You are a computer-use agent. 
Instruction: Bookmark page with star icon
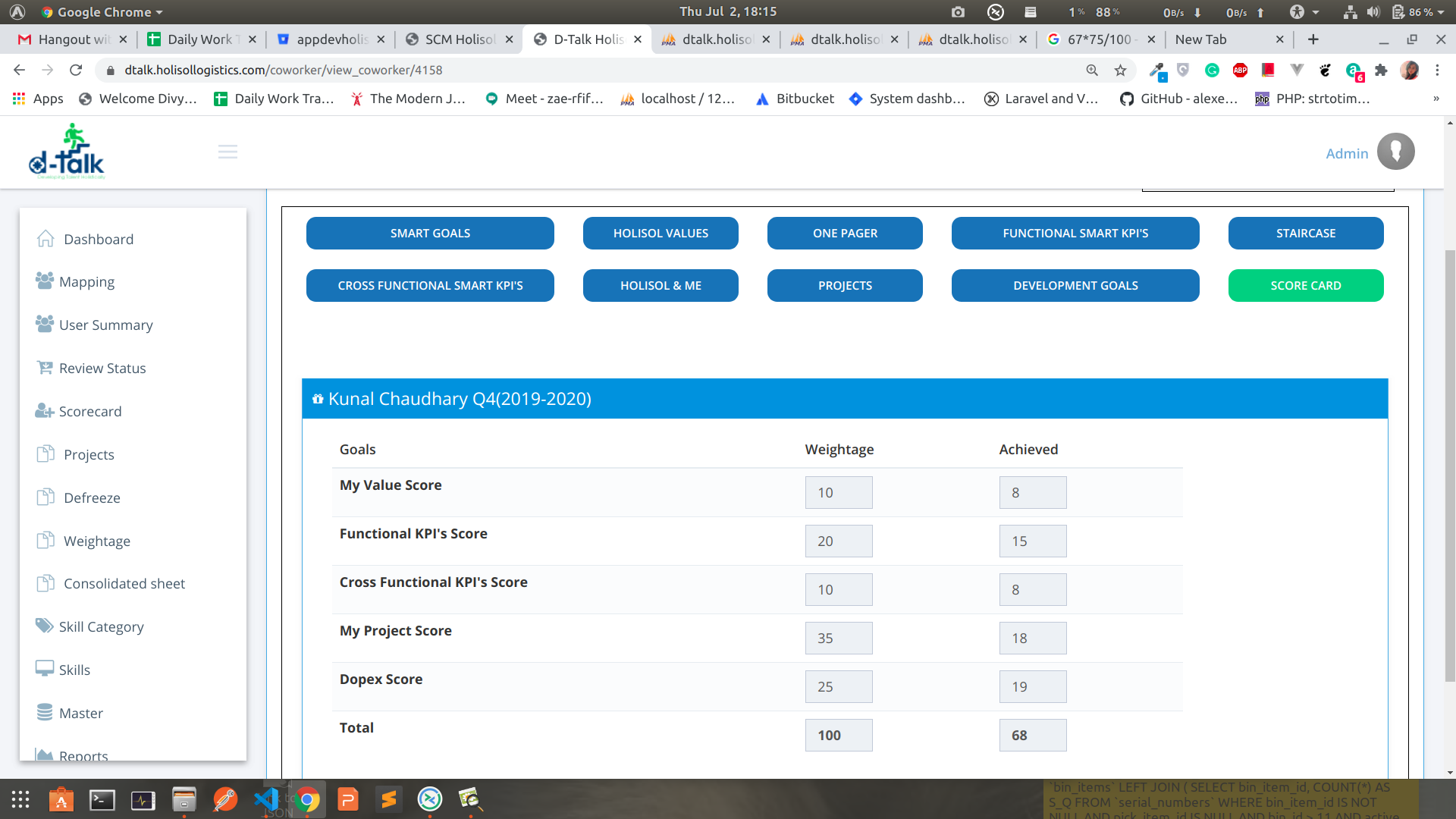click(1120, 70)
